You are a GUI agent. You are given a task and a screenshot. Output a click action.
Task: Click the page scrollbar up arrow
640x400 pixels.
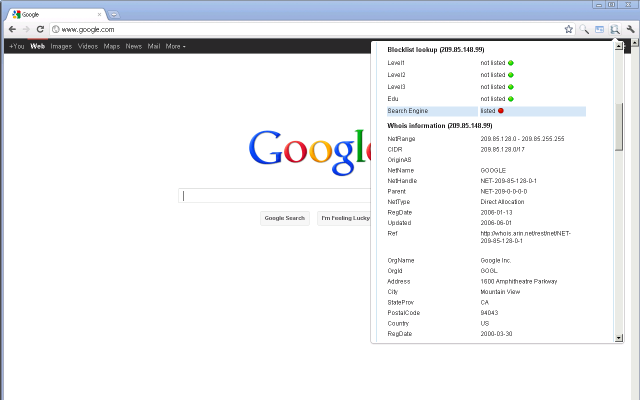tap(635, 42)
